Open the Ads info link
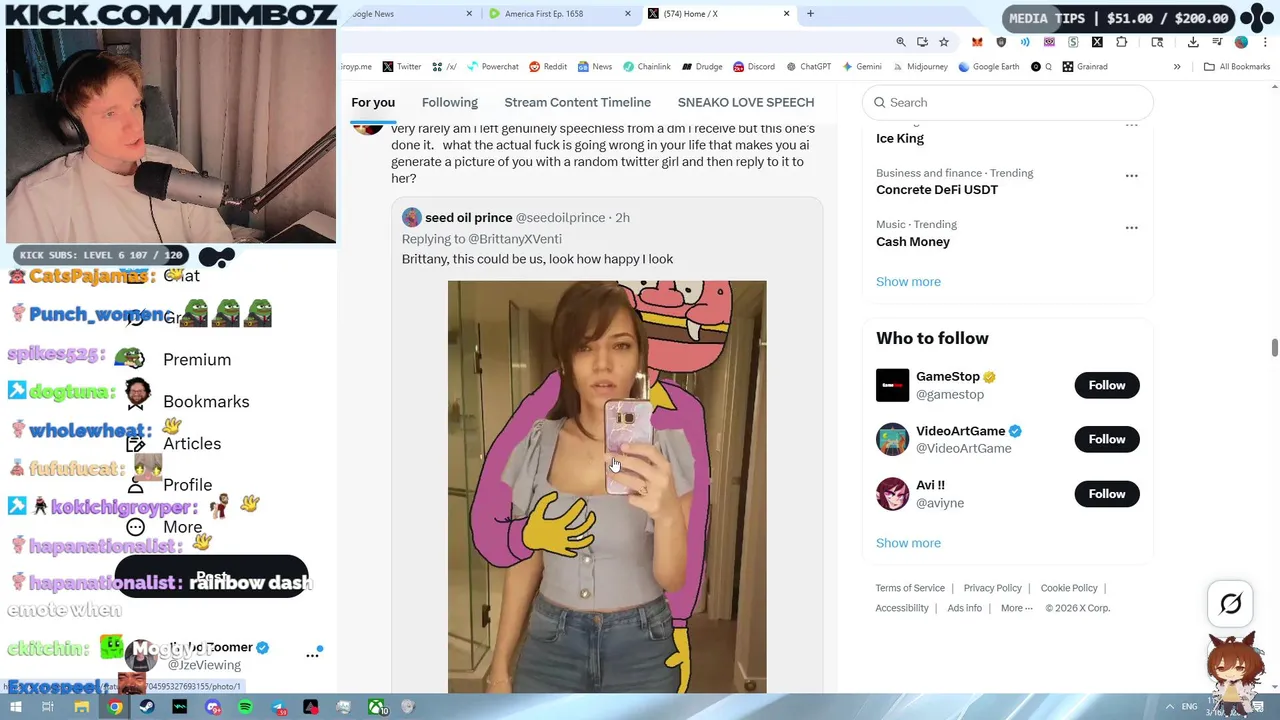The image size is (1280, 720). tap(964, 608)
